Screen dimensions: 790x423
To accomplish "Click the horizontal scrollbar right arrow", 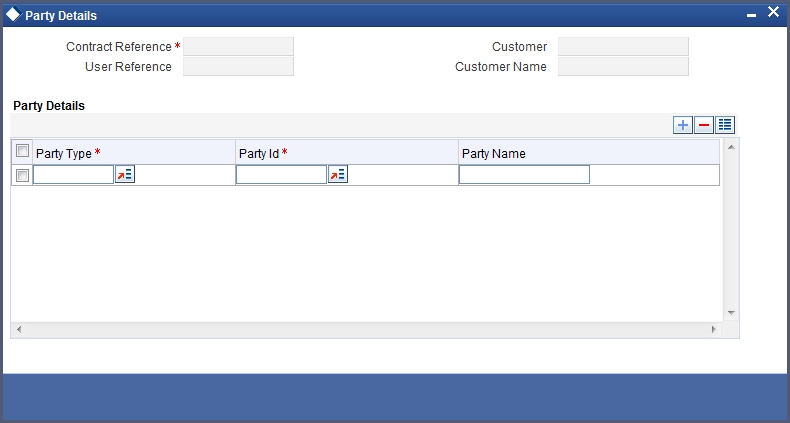I will [714, 329].
